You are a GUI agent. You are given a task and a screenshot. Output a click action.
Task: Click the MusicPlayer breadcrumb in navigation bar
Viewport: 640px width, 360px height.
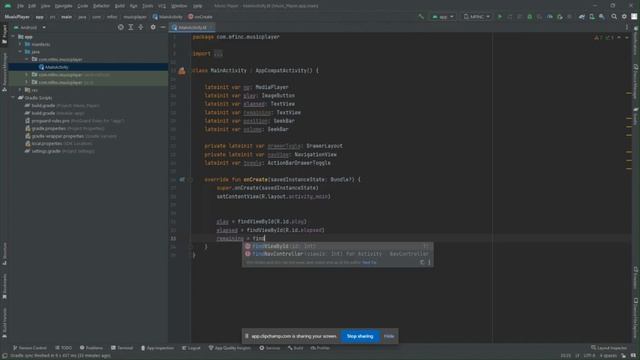(17, 17)
